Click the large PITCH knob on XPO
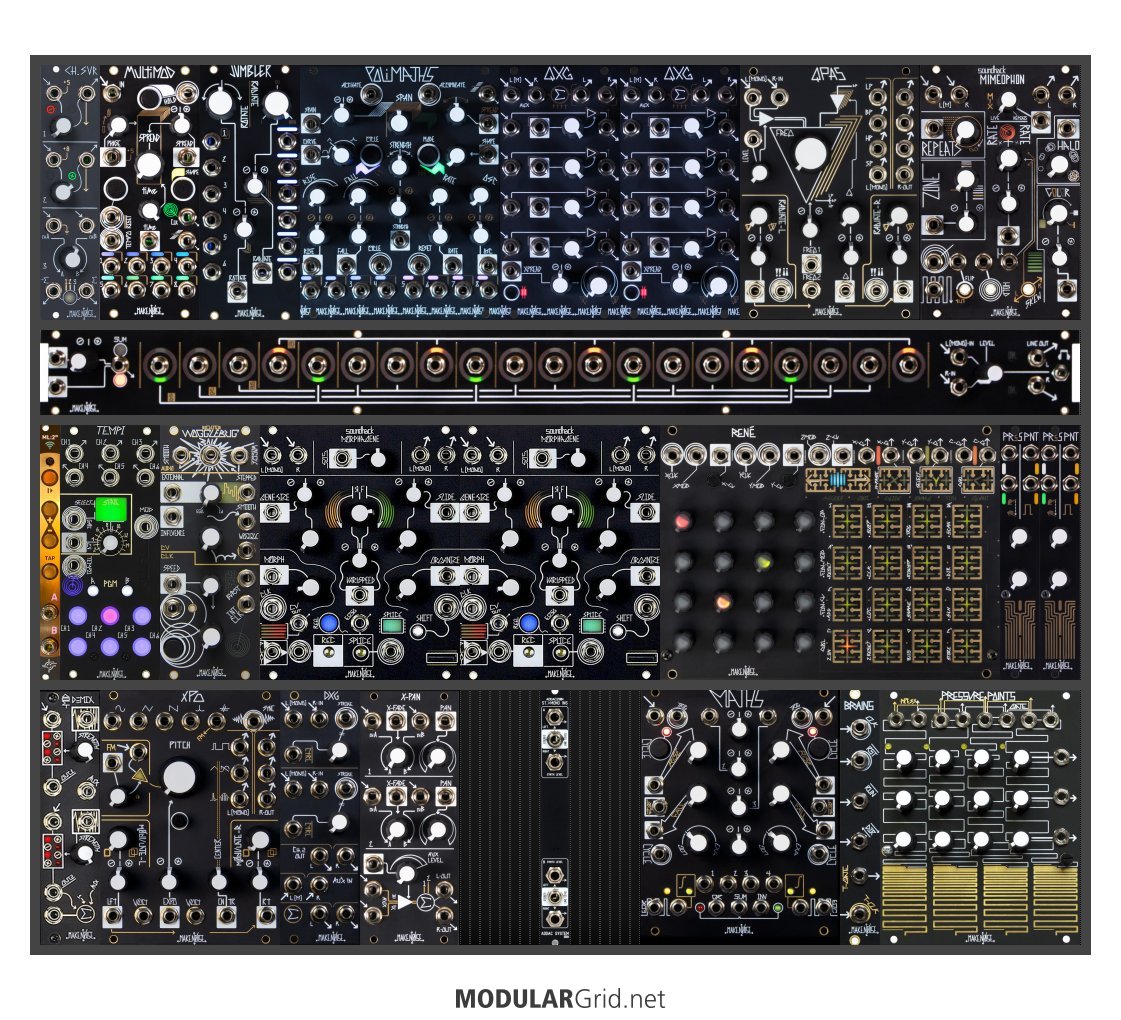 pos(179,778)
